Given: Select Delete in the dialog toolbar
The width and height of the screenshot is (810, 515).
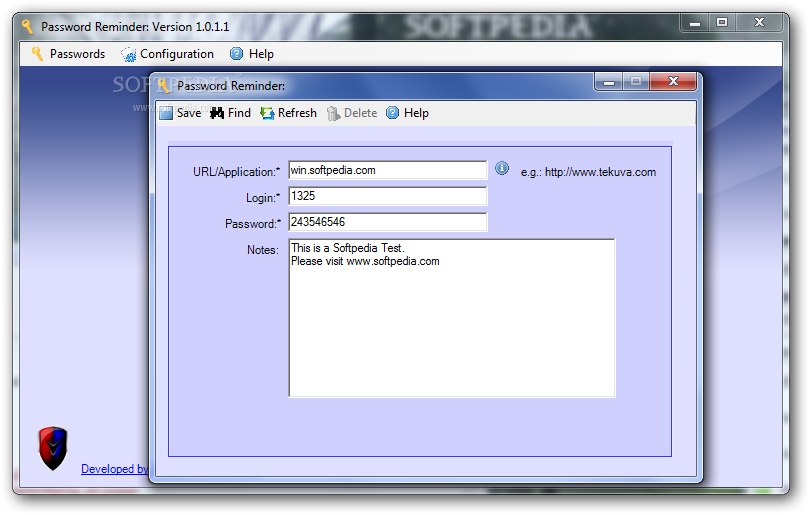Looking at the screenshot, I should [352, 113].
